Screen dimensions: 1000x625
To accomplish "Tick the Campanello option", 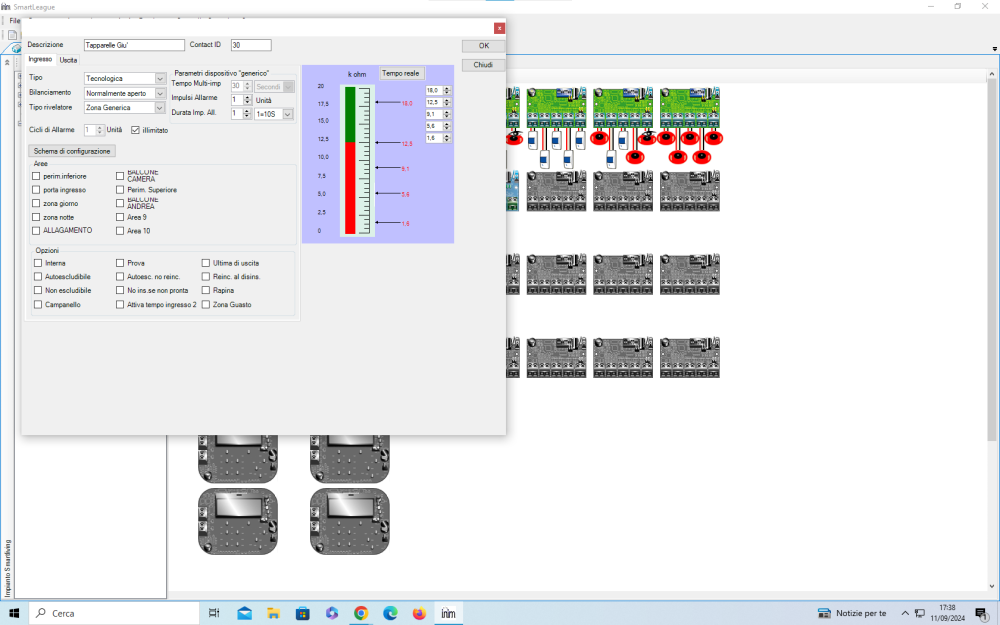I will tap(37, 304).
